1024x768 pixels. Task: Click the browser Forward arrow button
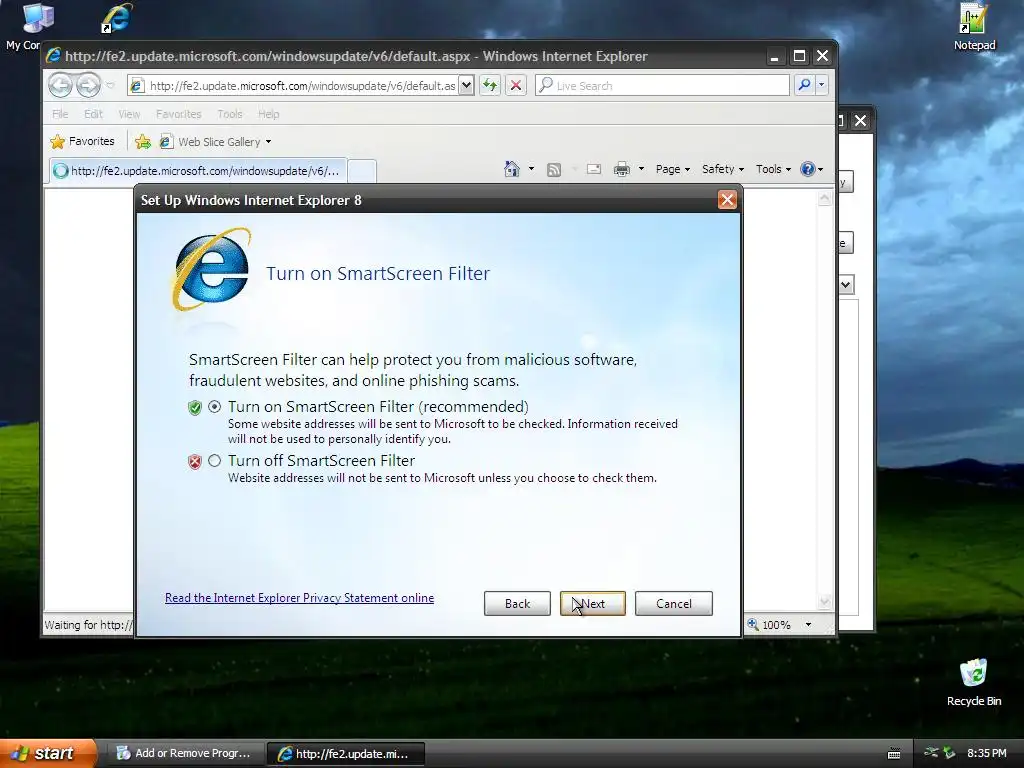(x=88, y=85)
